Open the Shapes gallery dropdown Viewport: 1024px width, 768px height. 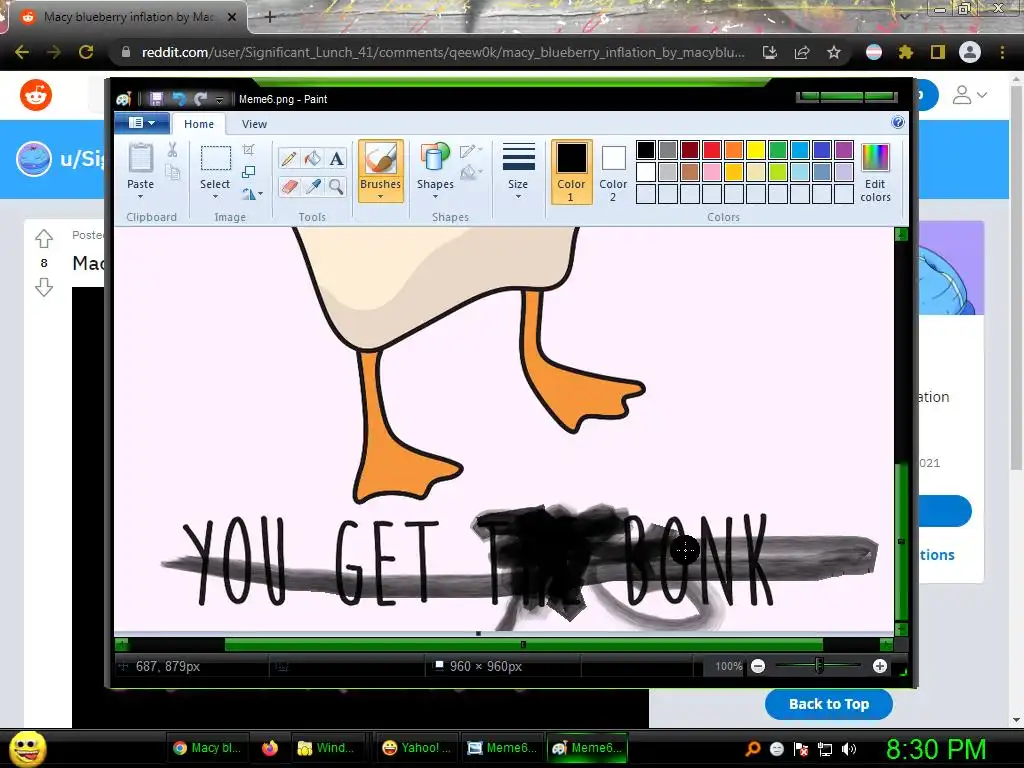coord(435,196)
